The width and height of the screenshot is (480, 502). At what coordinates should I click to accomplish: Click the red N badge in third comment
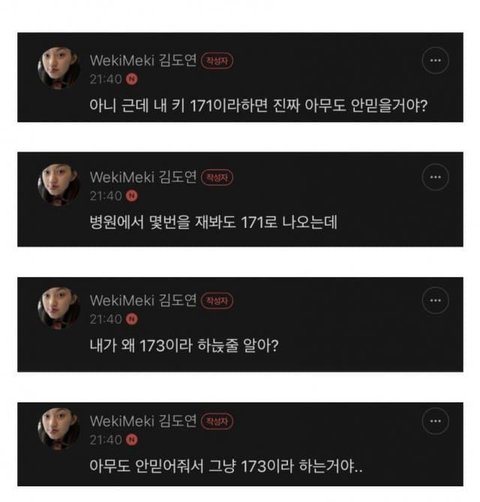click(132, 319)
